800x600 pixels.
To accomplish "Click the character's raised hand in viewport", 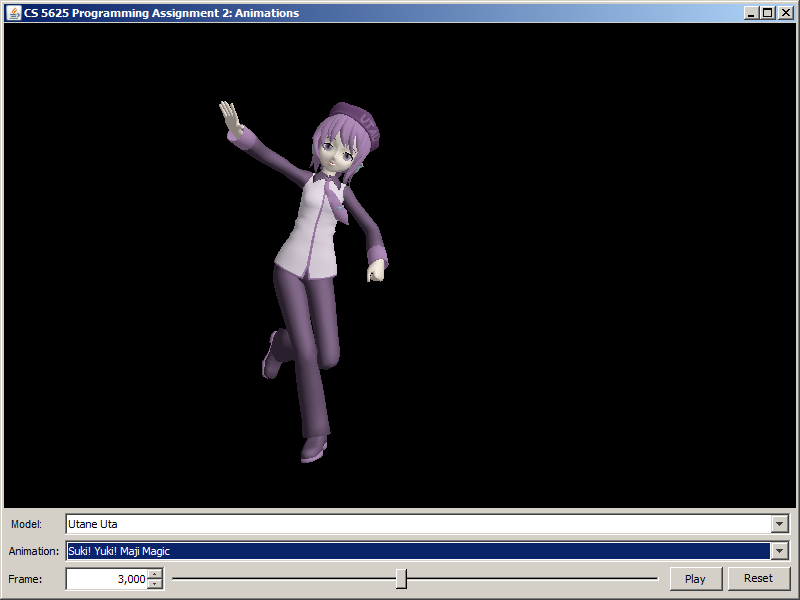I will click(232, 119).
